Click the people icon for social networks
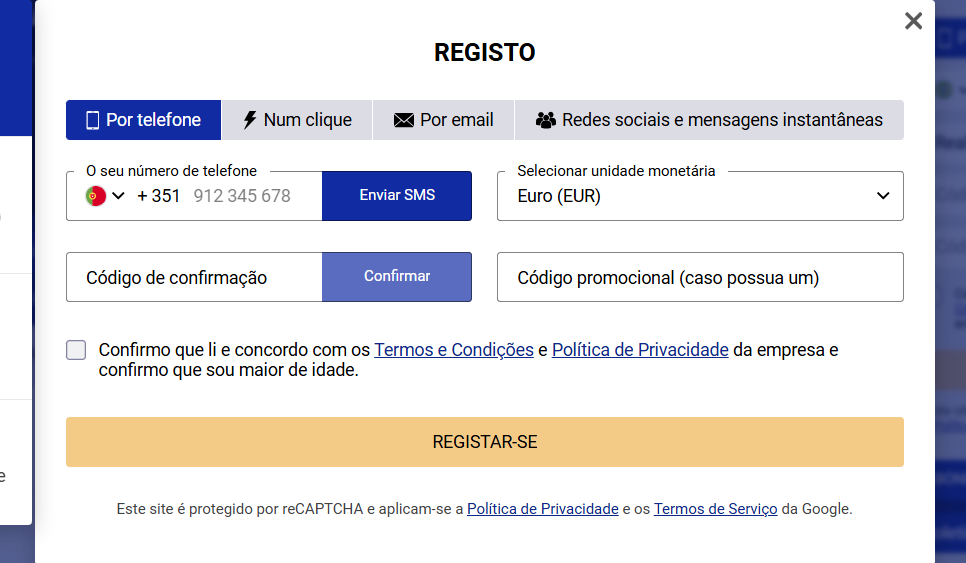This screenshot has height=563, width=966. point(545,120)
